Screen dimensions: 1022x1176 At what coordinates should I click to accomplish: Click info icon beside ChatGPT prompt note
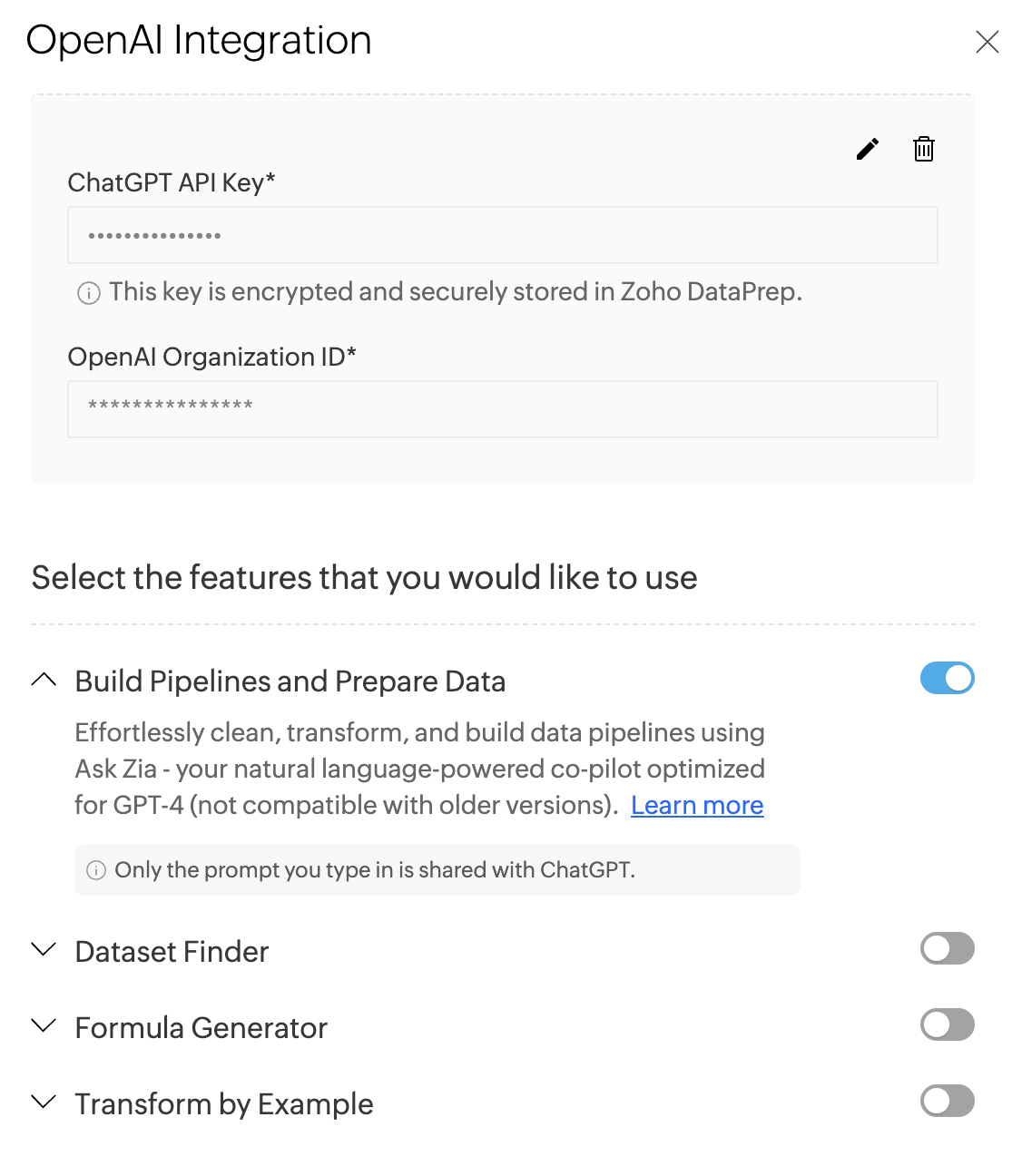point(96,870)
